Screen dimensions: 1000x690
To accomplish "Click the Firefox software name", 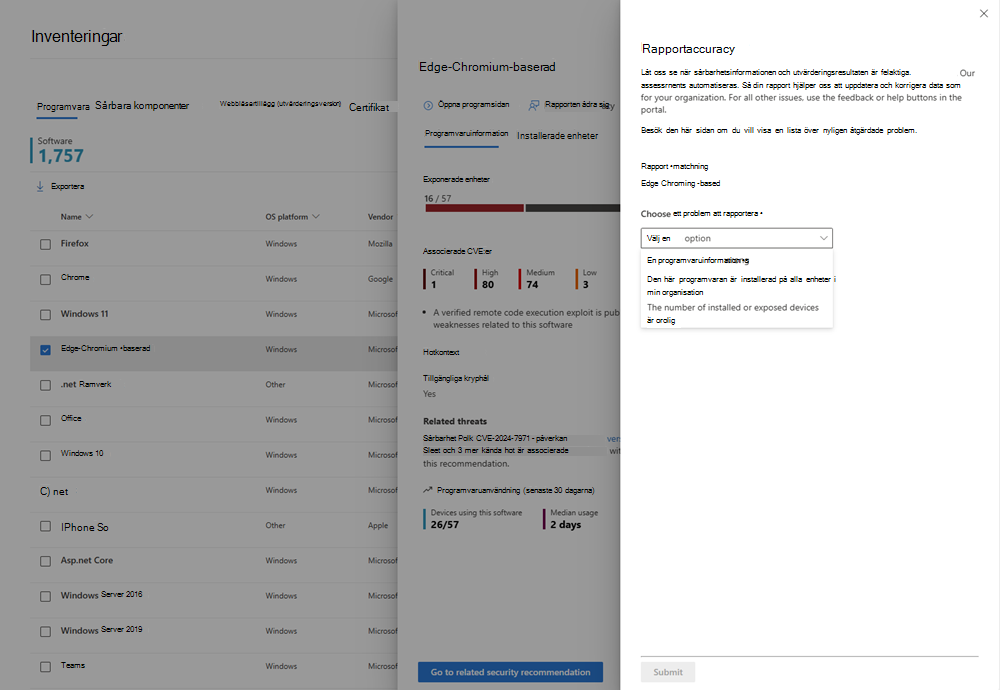I will (x=75, y=243).
